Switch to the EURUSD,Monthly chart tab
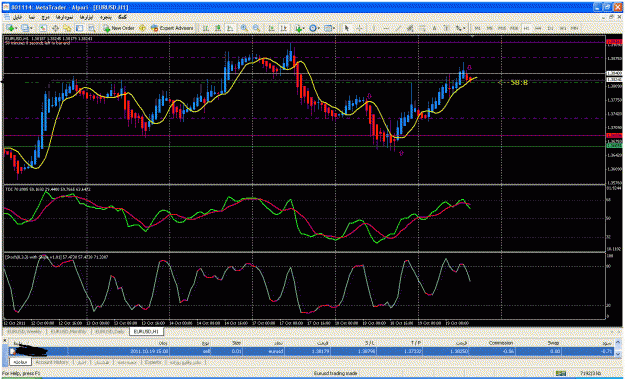 [x=68, y=332]
